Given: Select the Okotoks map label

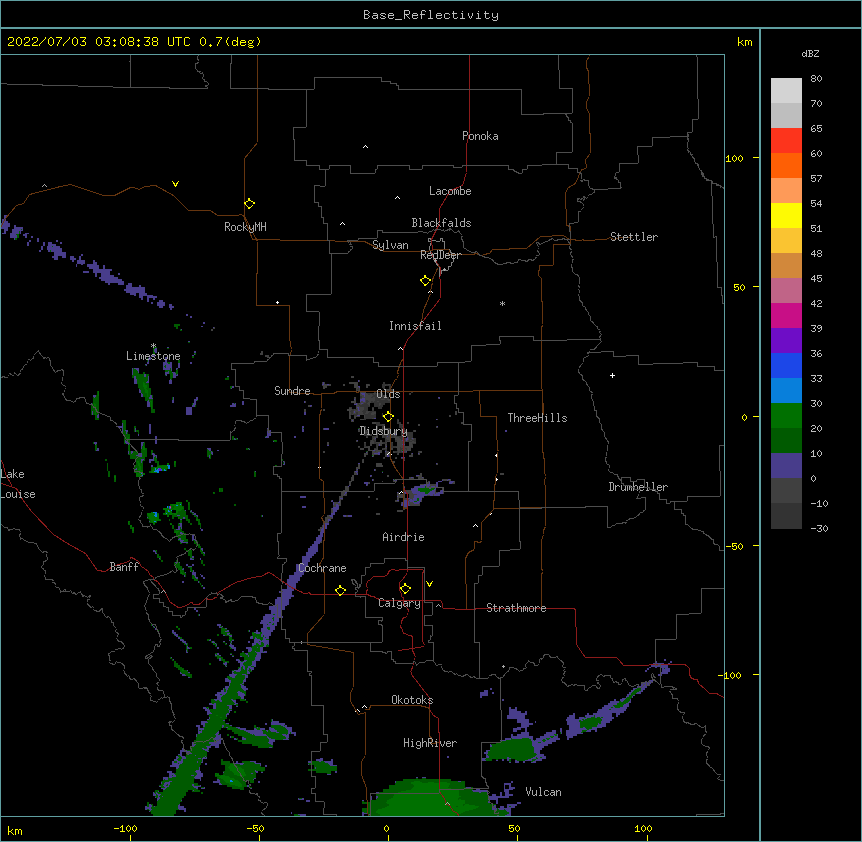Looking at the screenshot, I should [412, 700].
